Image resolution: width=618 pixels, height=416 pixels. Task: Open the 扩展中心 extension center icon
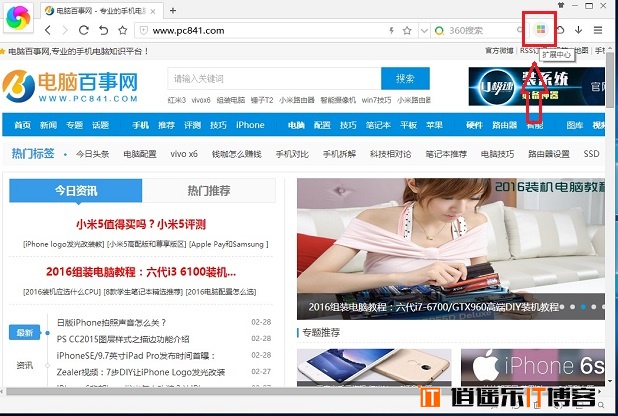pyautogui.click(x=541, y=30)
